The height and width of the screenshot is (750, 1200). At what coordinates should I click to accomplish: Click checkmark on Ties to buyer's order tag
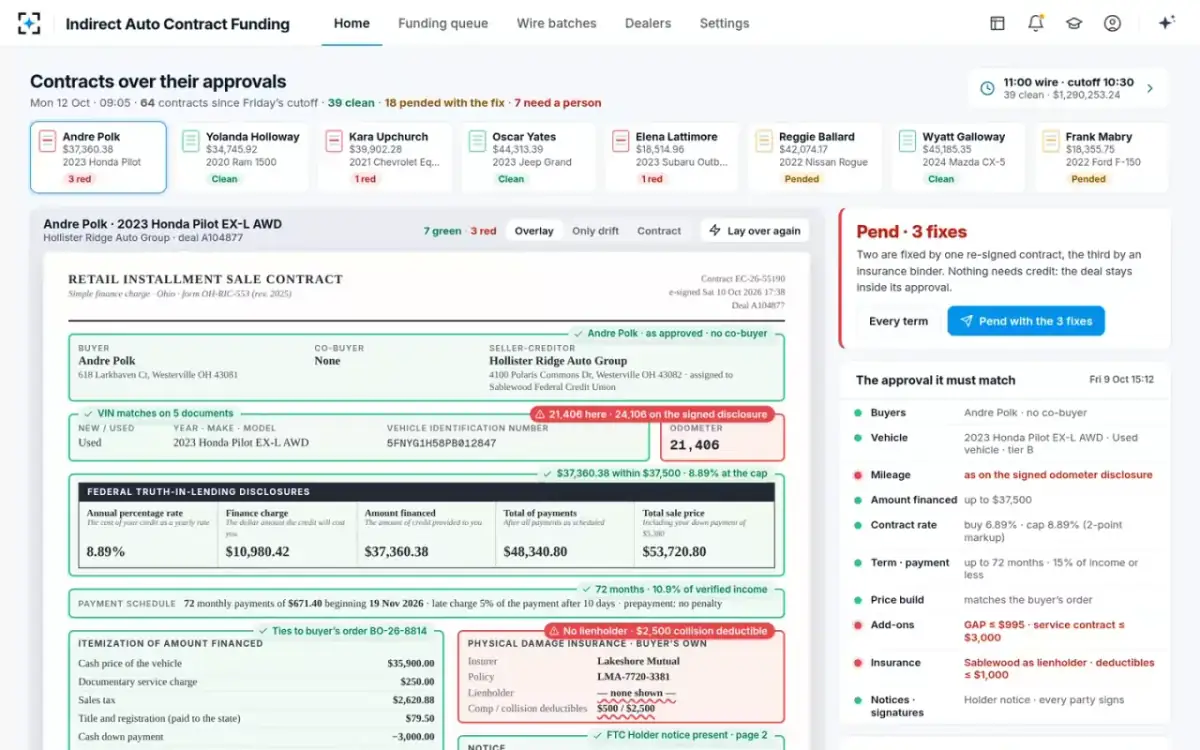pos(263,631)
